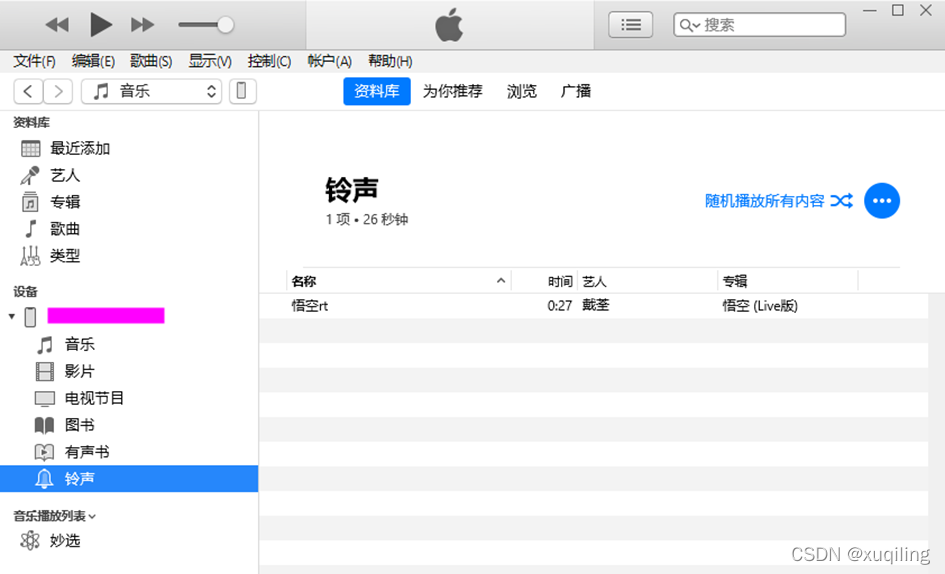The width and height of the screenshot is (945, 574).
Task: Click the 搜索 search field
Action: [759, 25]
